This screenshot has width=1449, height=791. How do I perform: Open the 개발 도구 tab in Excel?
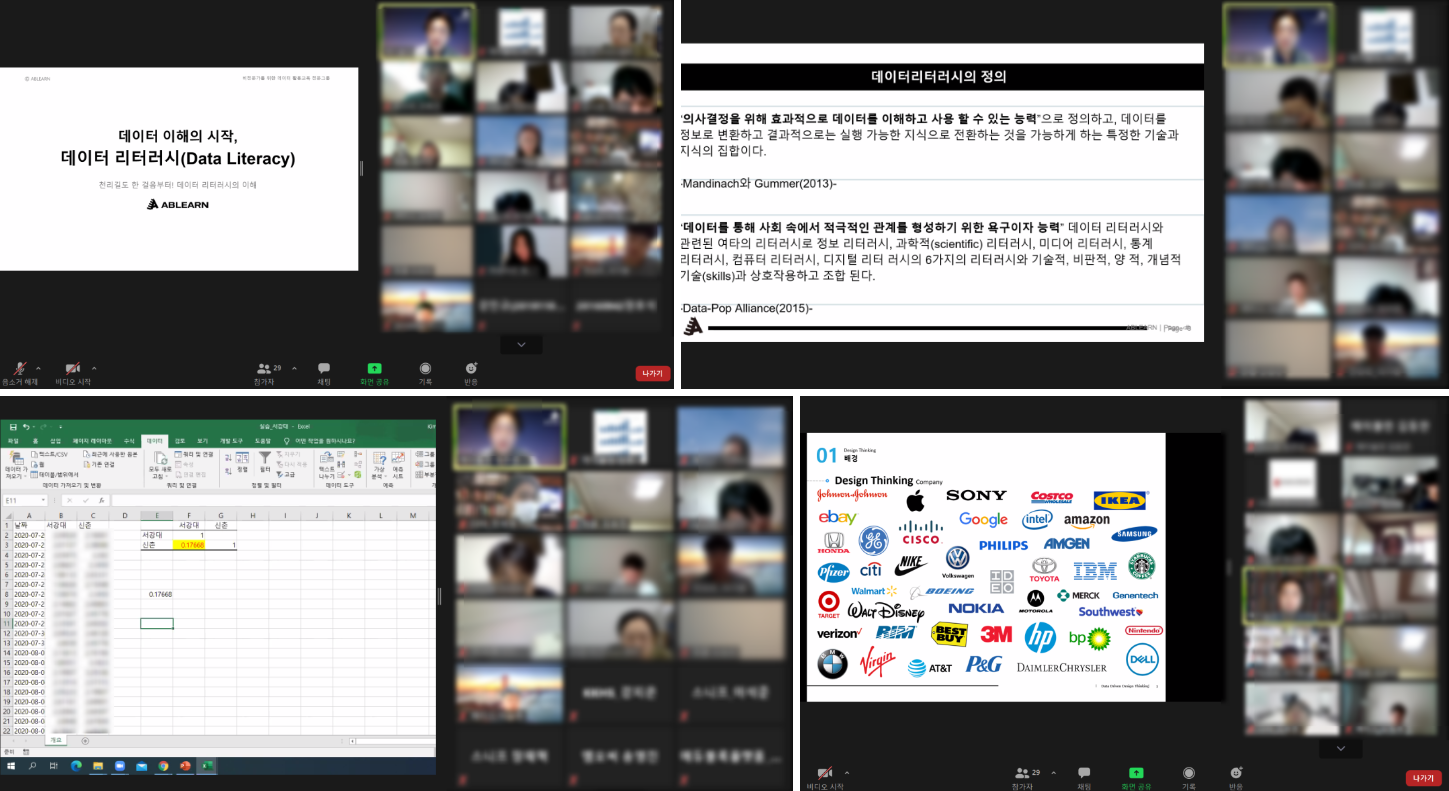[x=231, y=441]
